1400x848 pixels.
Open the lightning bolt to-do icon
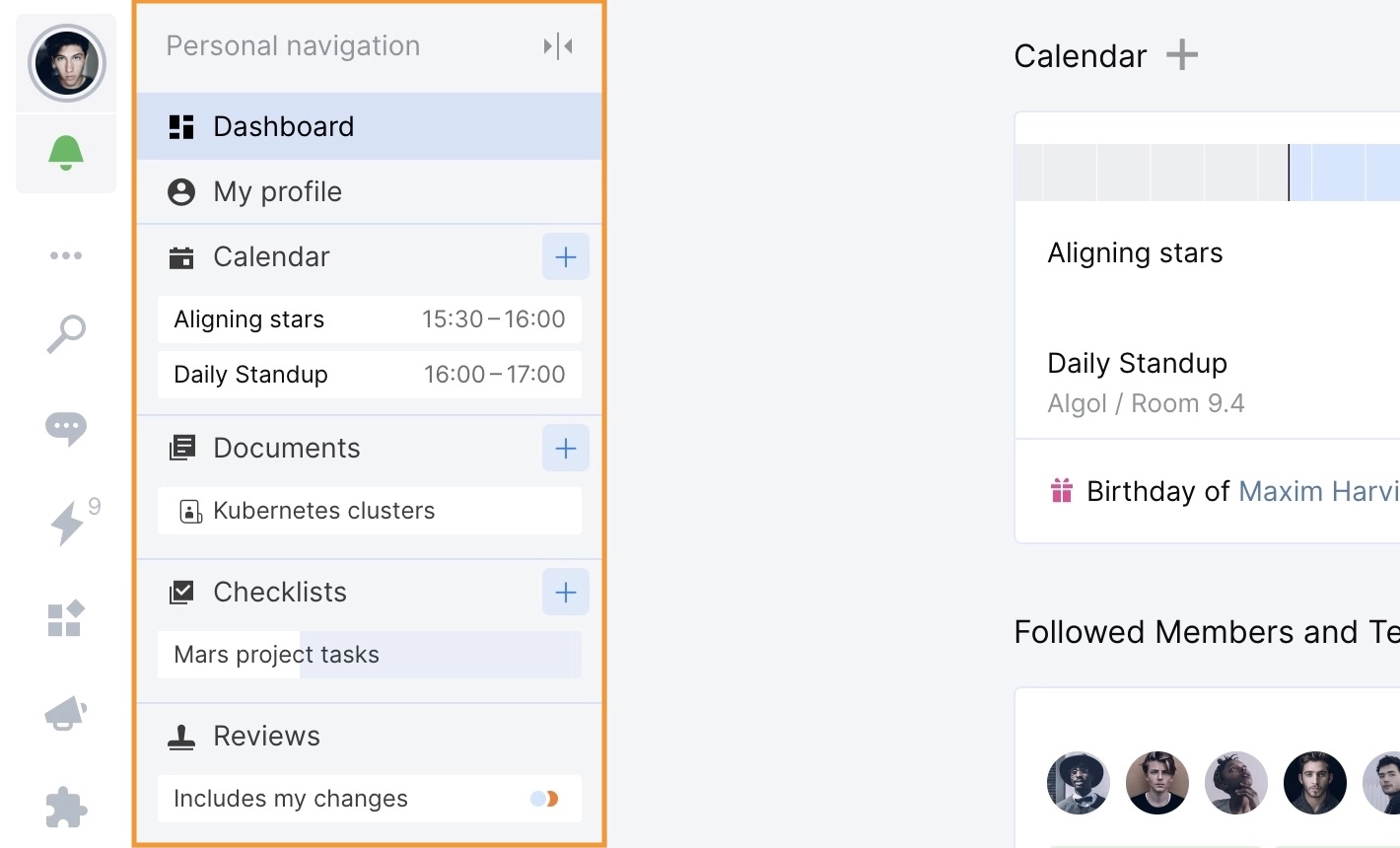pos(67,522)
